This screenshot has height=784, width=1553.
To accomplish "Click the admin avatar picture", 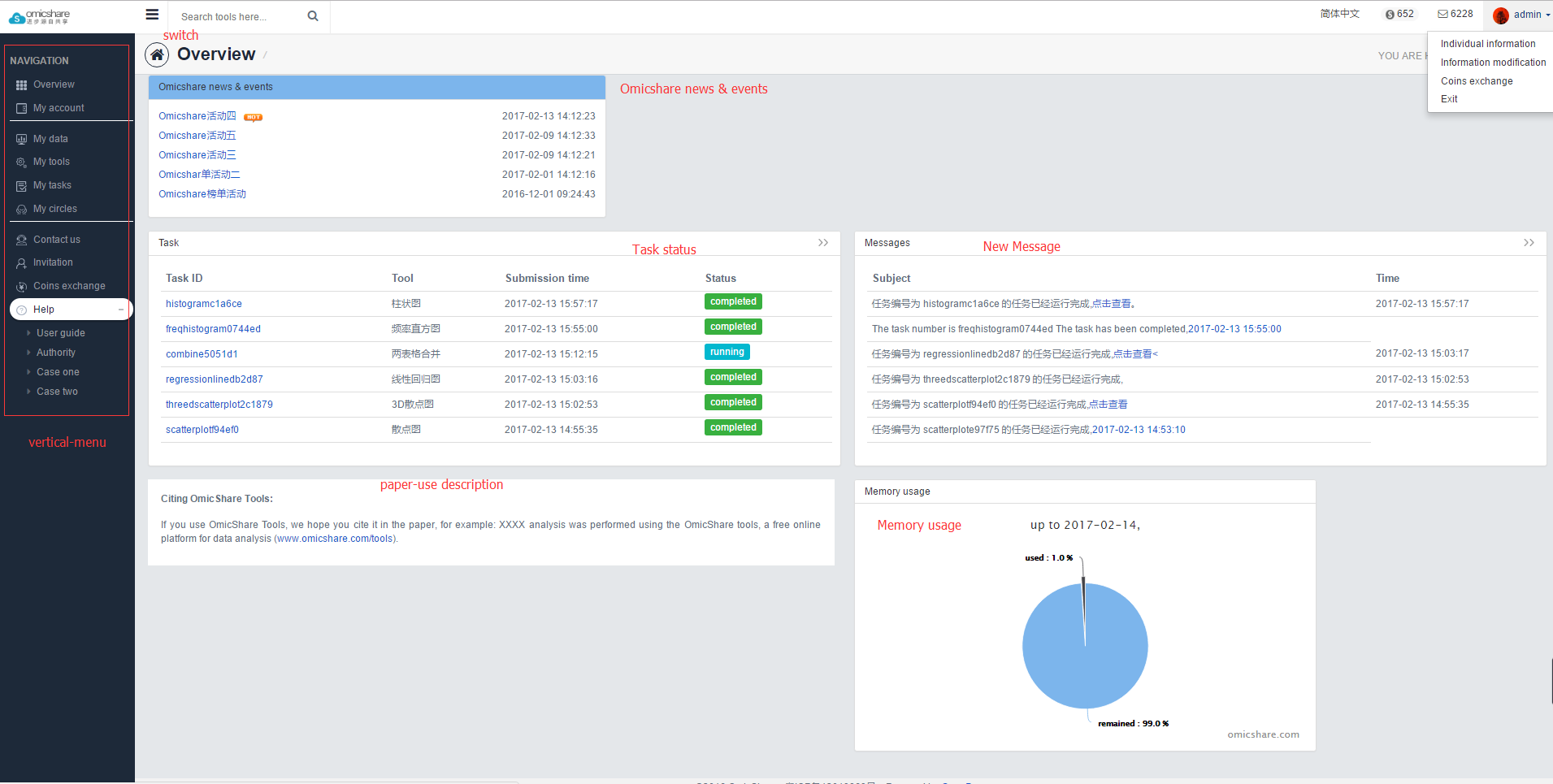I will [1501, 15].
